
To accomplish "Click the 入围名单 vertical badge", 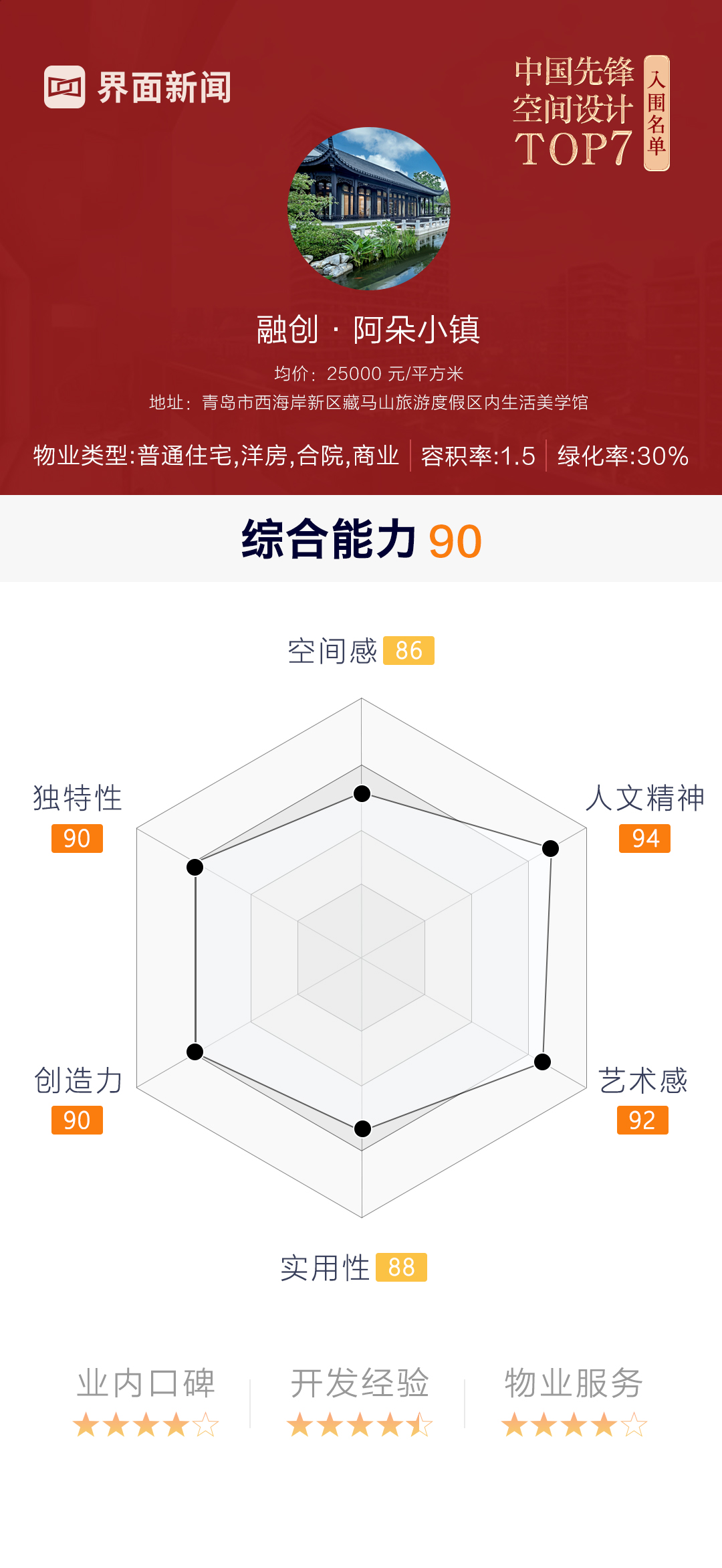I will (x=656, y=113).
